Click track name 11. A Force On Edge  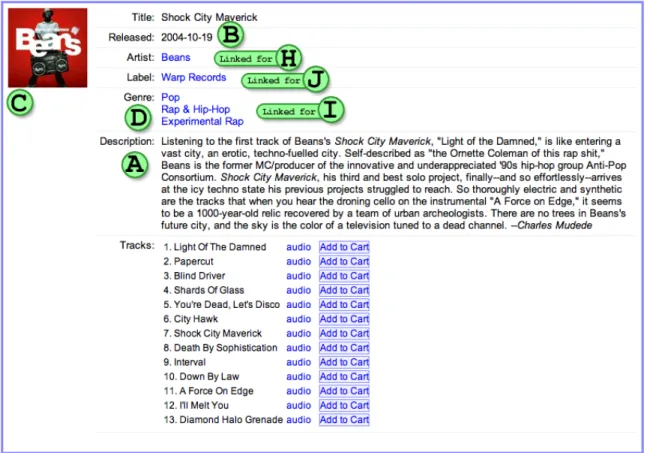pyautogui.click(x=208, y=391)
